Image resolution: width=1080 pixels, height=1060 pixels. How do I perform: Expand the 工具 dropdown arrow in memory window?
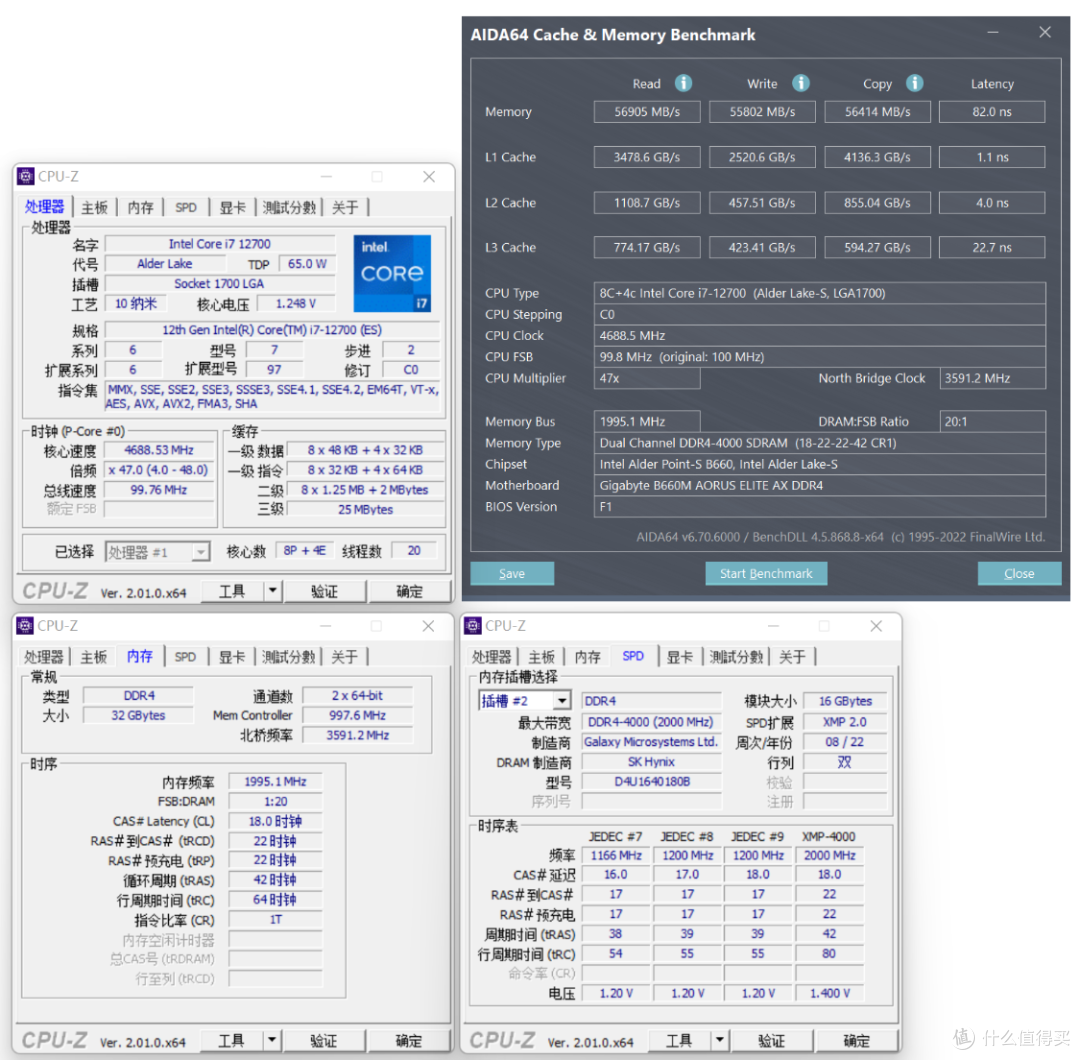click(272, 1039)
